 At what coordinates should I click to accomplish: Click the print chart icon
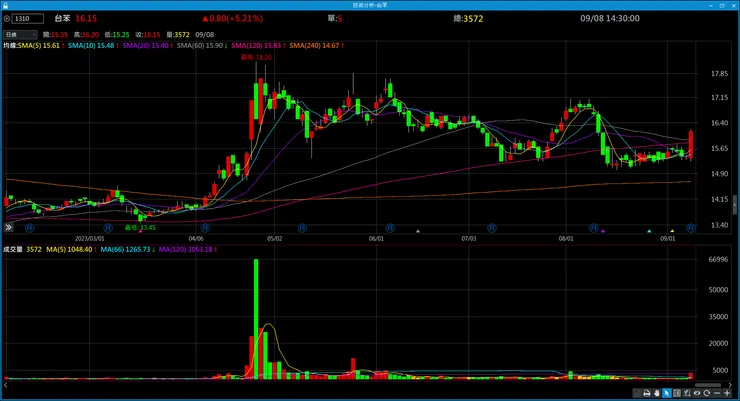[647, 393]
